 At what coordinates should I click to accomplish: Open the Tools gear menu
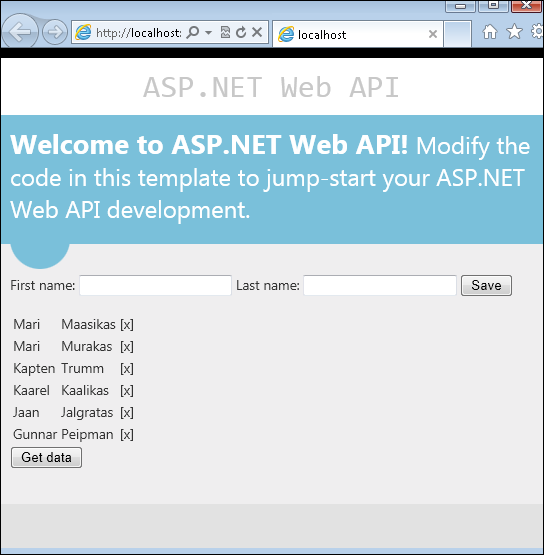tap(538, 32)
